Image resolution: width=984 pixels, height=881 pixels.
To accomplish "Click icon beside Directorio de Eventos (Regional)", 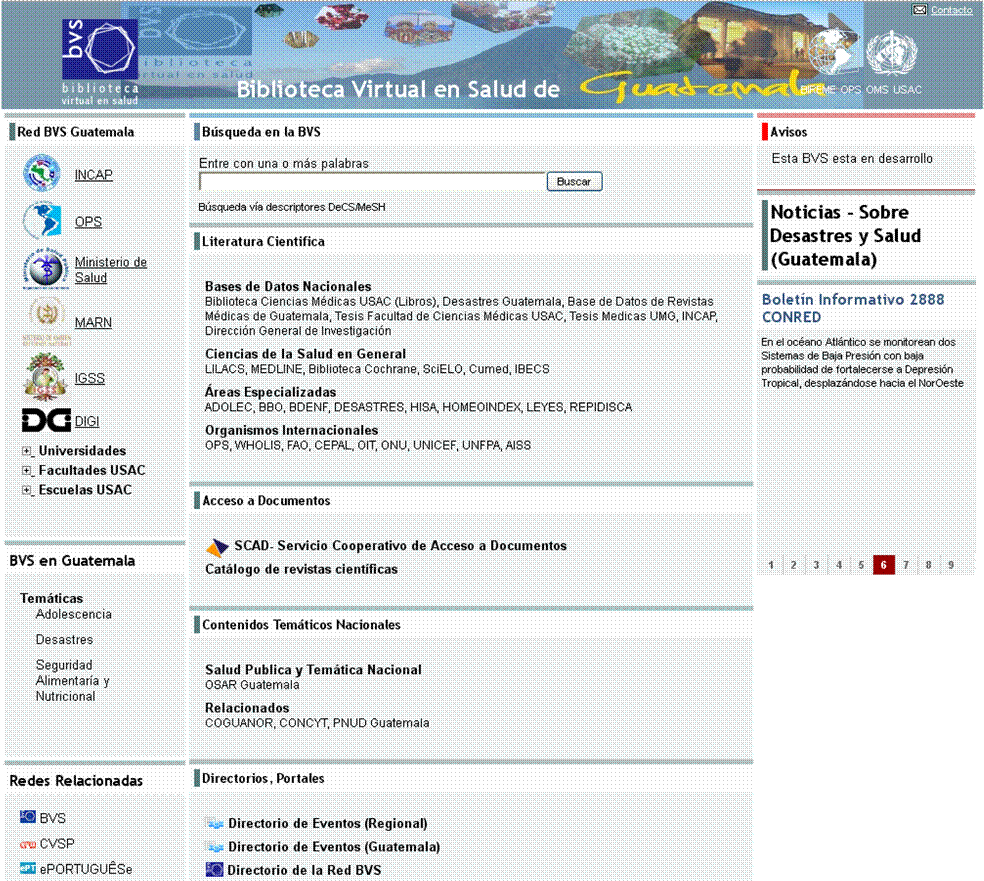I will point(215,823).
